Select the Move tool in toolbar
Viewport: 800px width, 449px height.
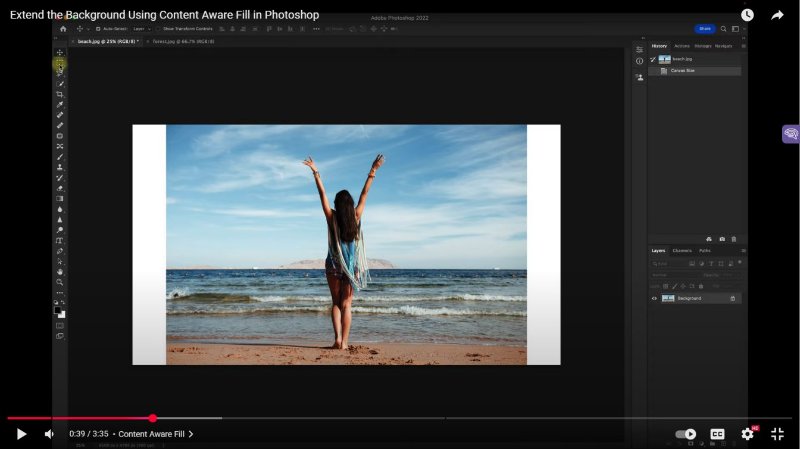60,53
